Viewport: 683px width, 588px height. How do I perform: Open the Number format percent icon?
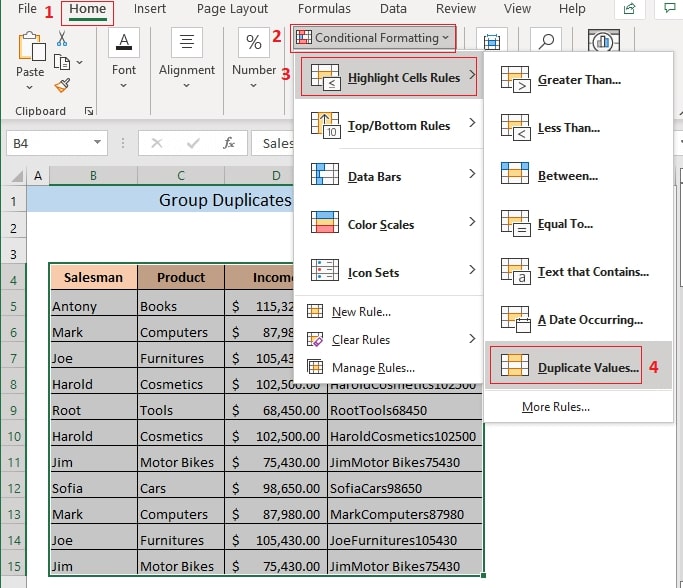pyautogui.click(x=254, y=42)
